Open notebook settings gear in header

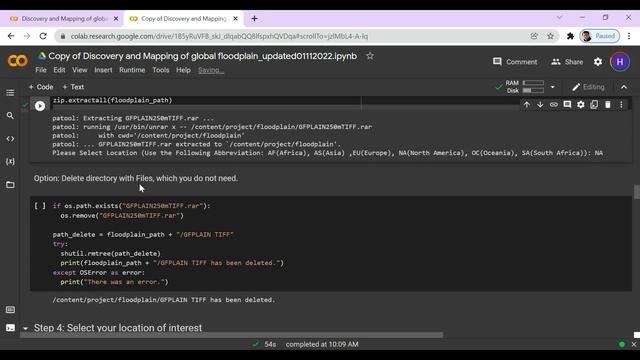click(598, 62)
